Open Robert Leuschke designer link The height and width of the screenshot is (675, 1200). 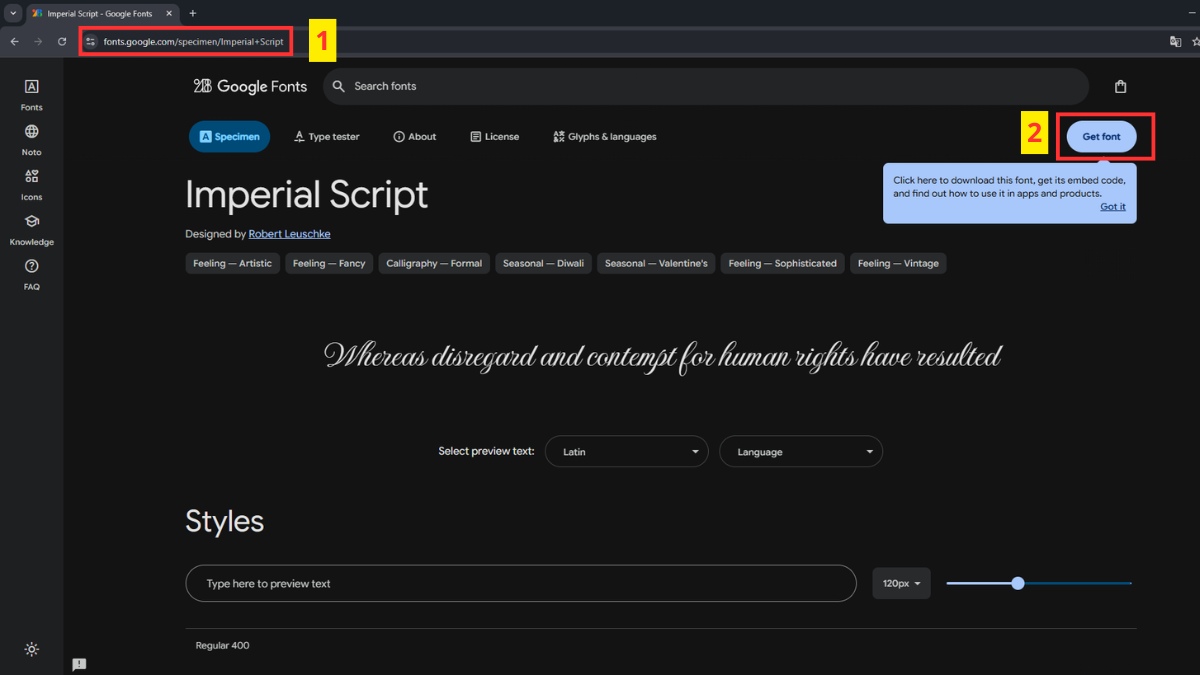pyautogui.click(x=289, y=234)
